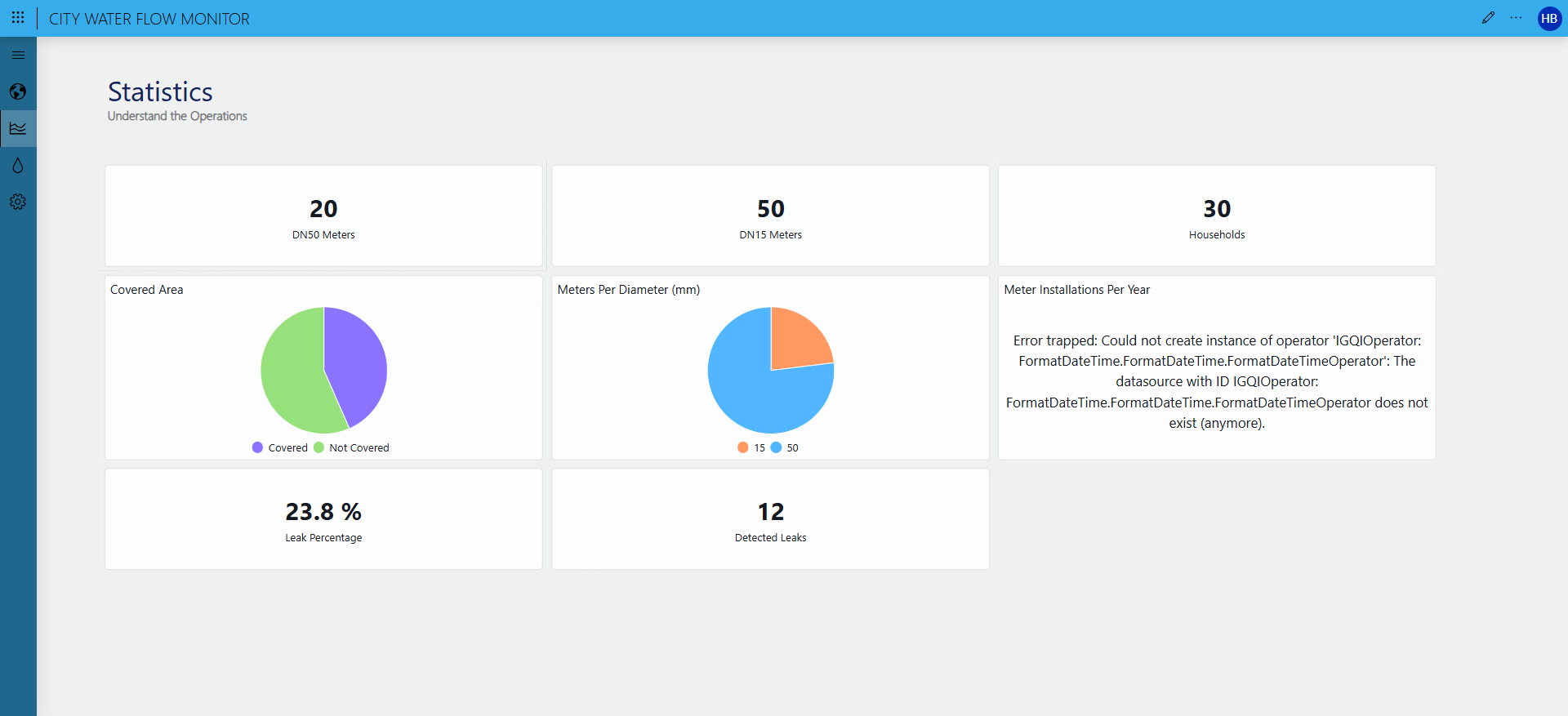Click the purple Covered pie slice

pyautogui.click(x=355, y=359)
